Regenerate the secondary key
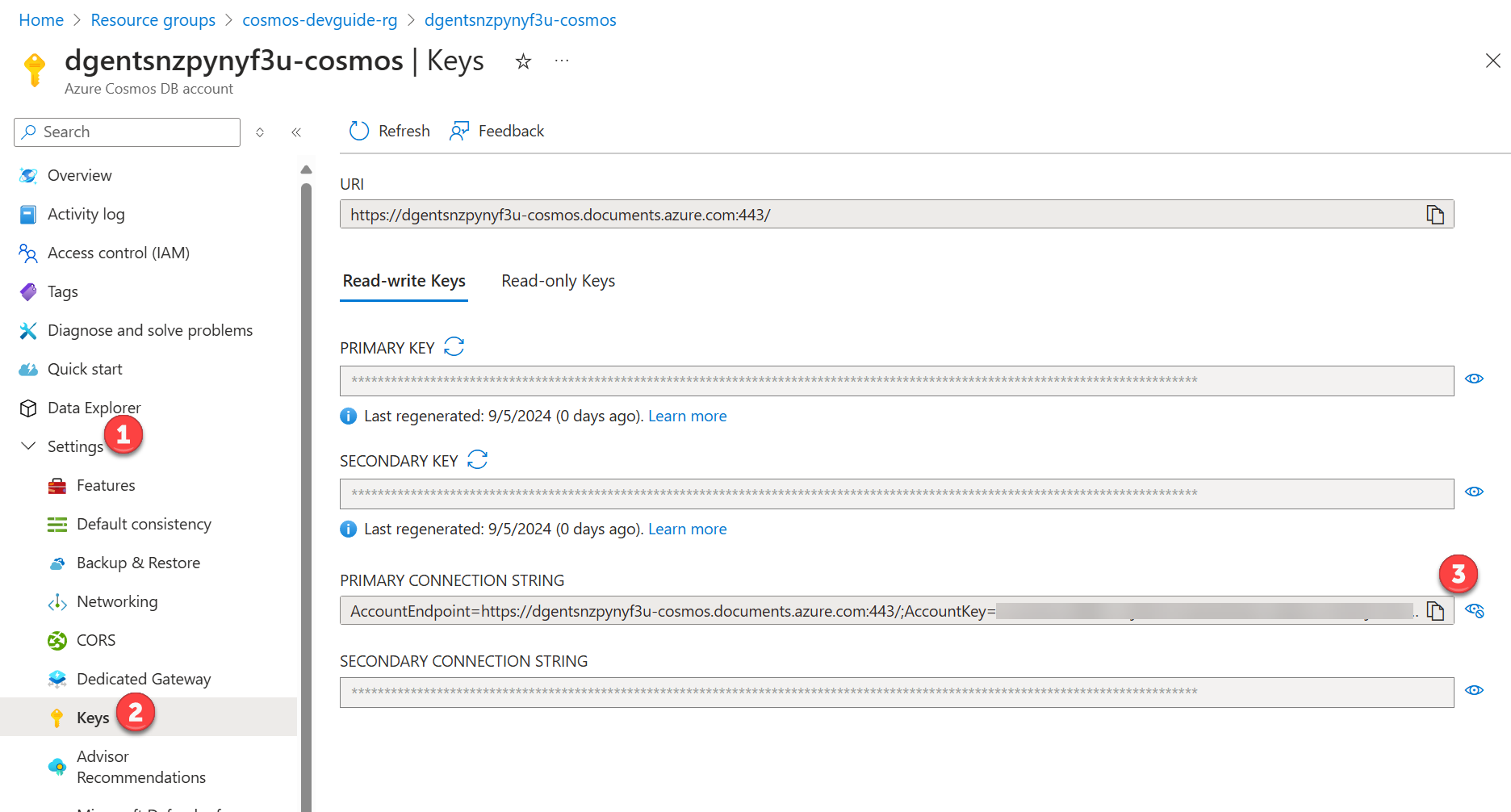The width and height of the screenshot is (1511, 812). [x=478, y=460]
